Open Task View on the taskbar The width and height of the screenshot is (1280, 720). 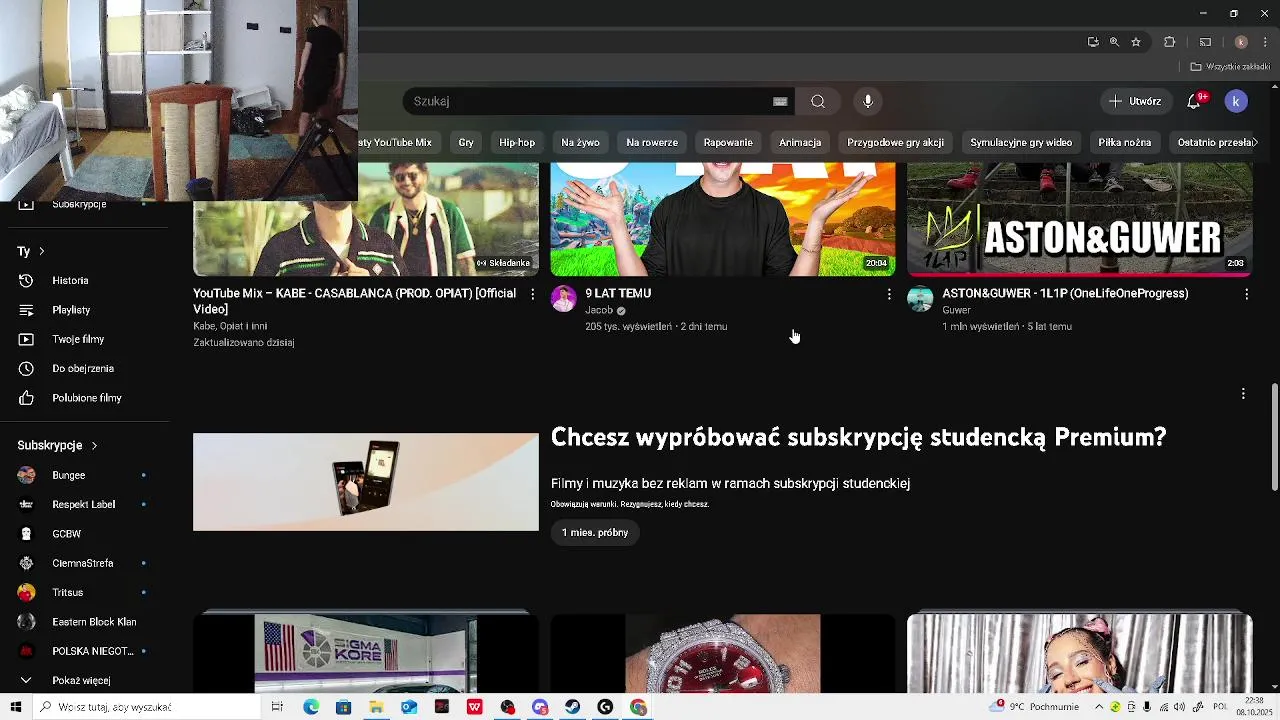[x=277, y=707]
